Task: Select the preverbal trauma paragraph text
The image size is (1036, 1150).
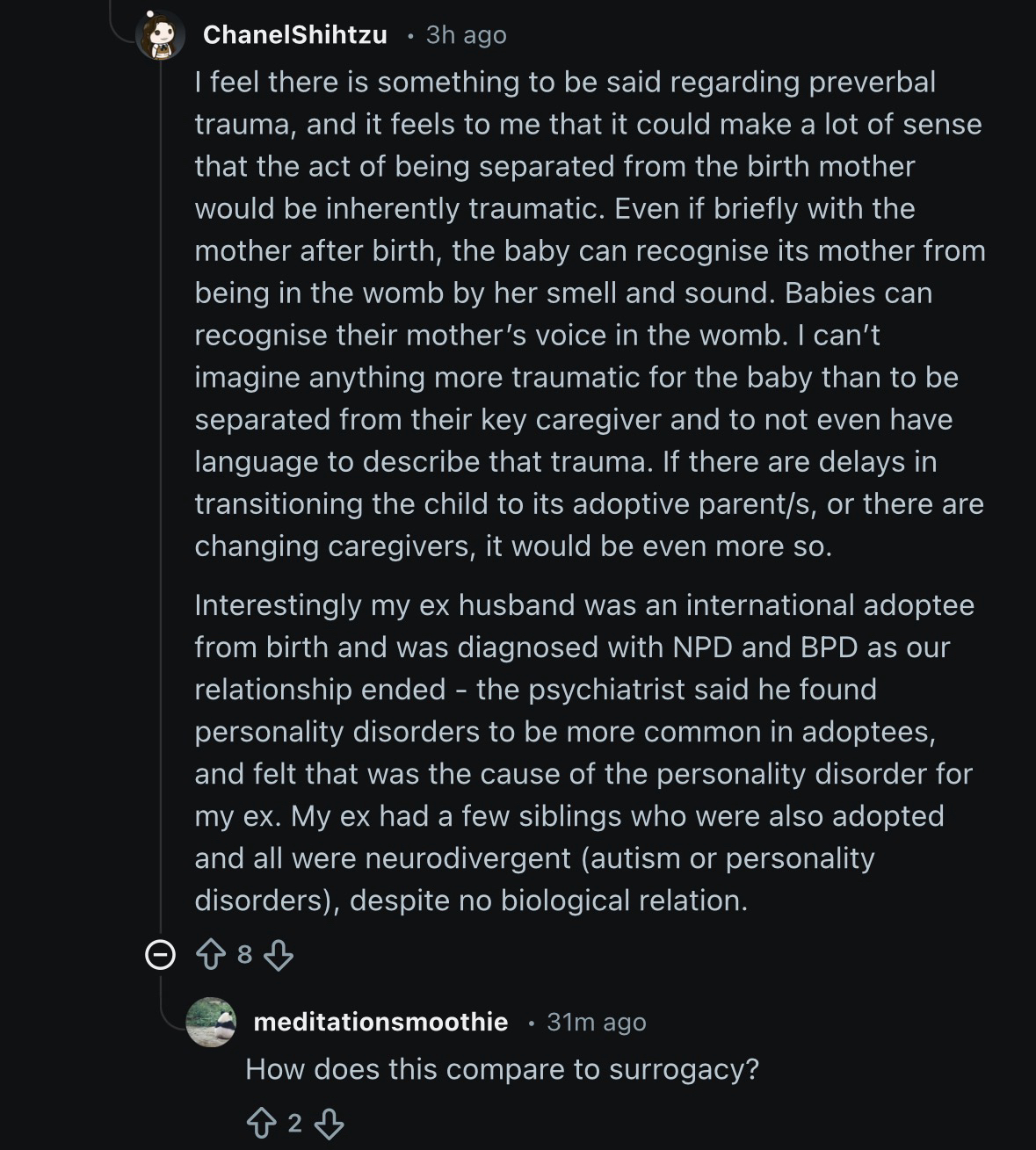Action: (x=589, y=314)
